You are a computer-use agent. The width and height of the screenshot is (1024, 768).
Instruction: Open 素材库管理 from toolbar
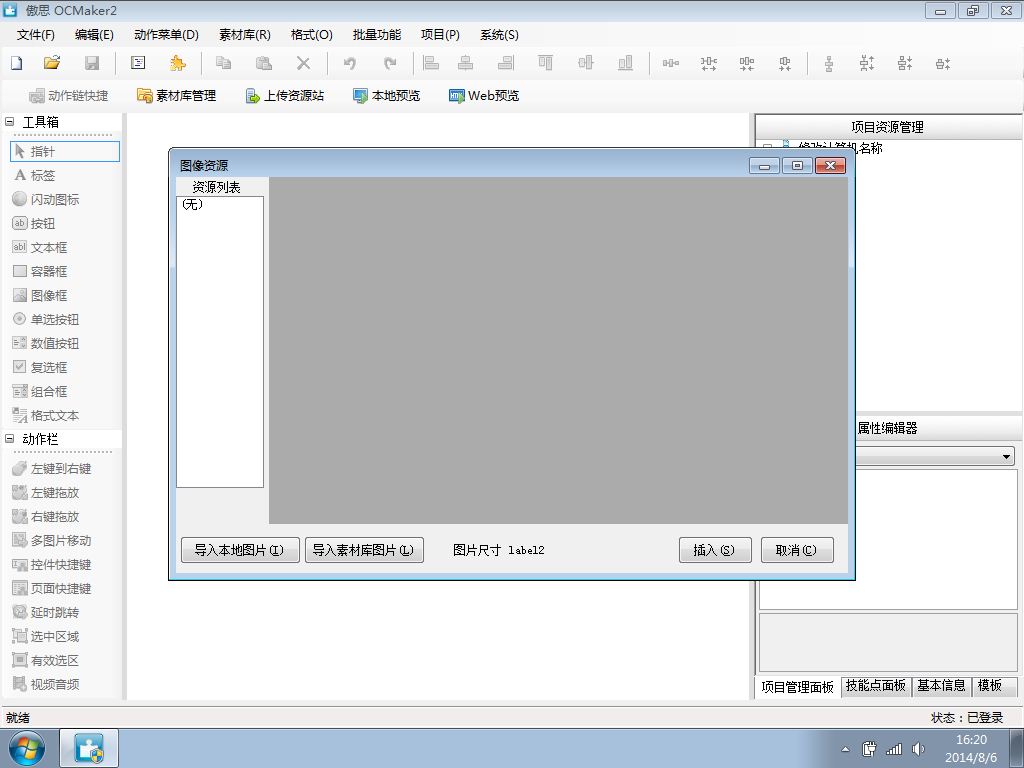(176, 95)
